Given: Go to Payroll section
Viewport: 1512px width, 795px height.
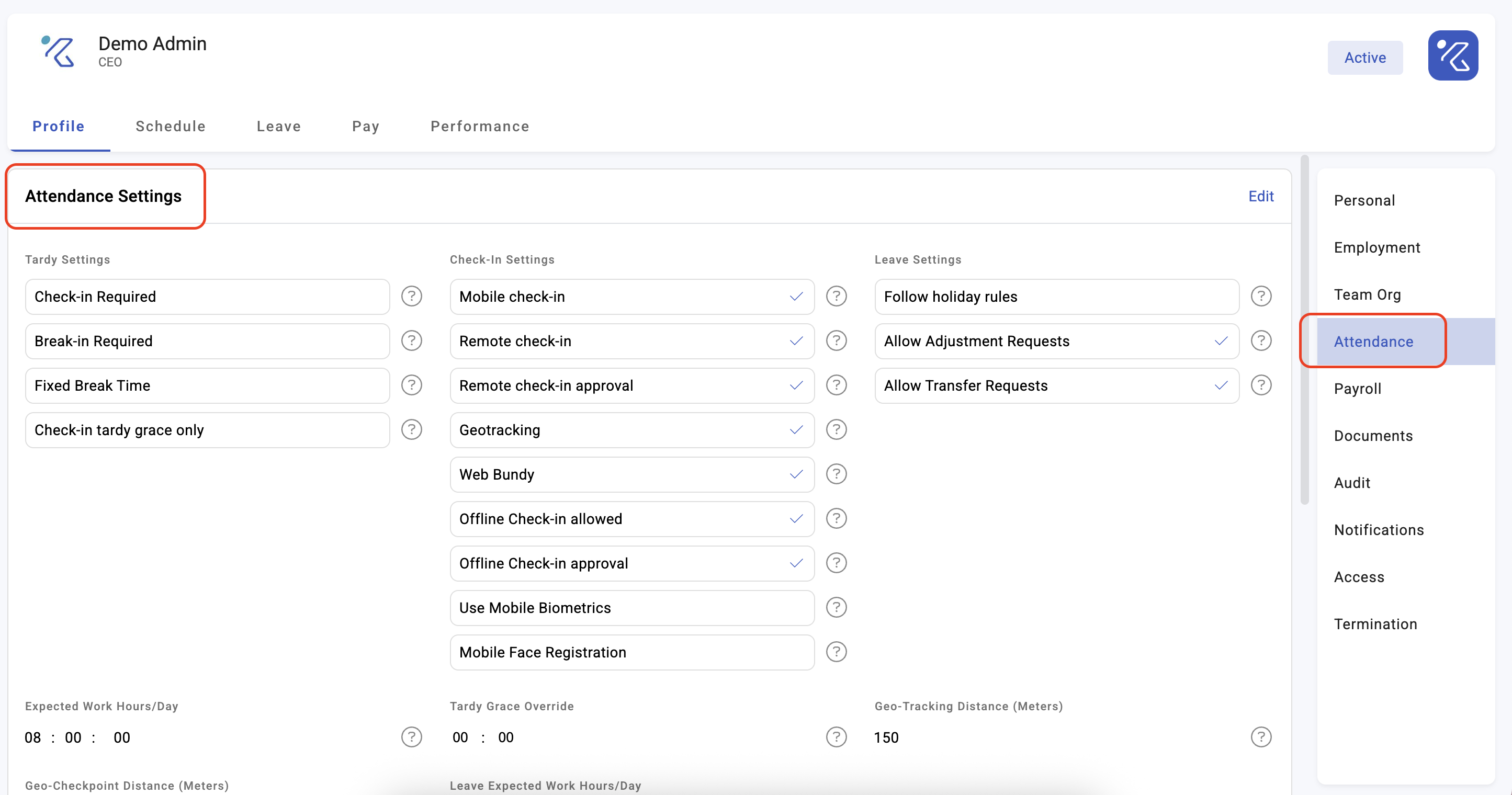Looking at the screenshot, I should [1358, 389].
